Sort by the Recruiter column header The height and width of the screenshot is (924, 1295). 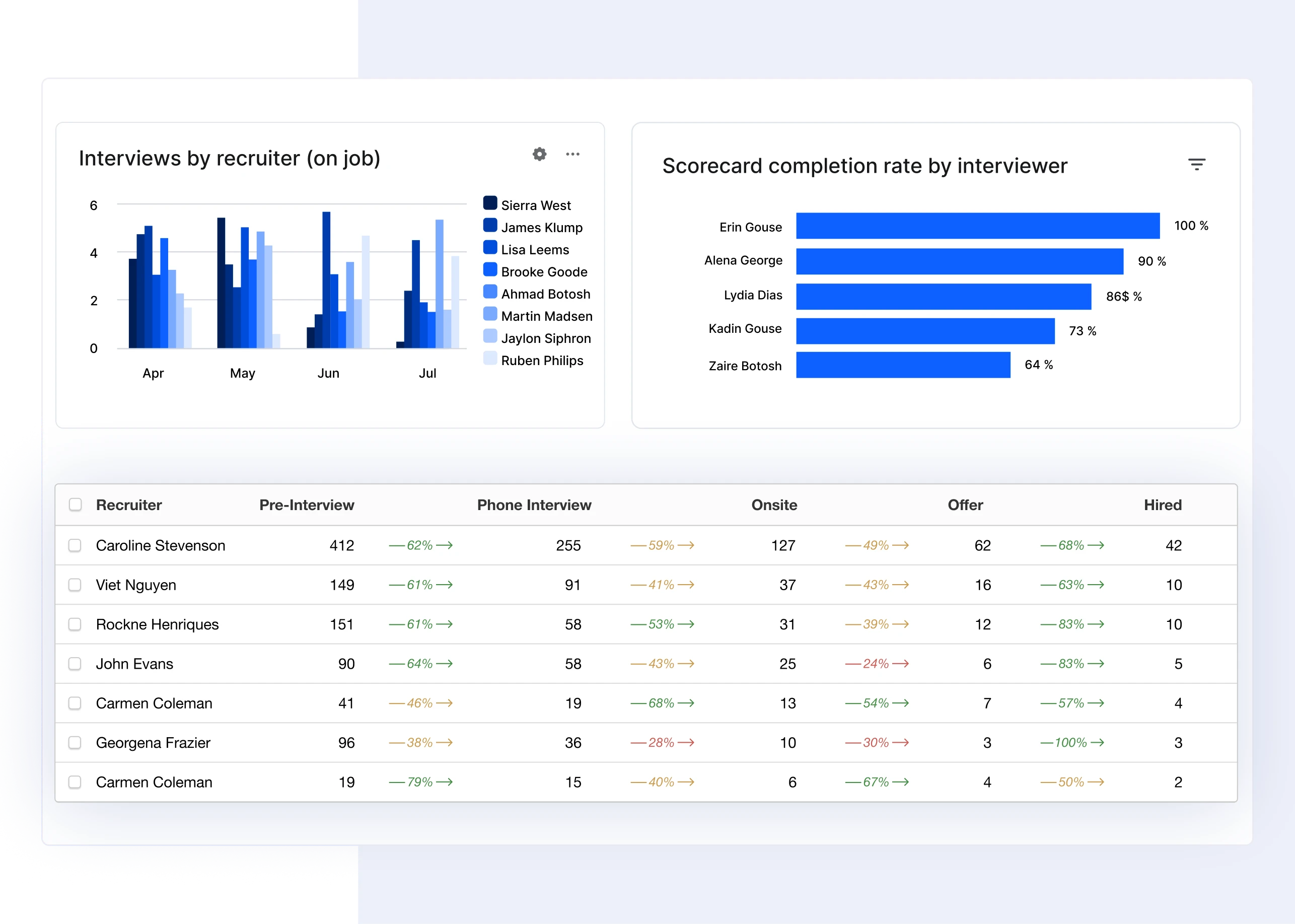point(128,505)
